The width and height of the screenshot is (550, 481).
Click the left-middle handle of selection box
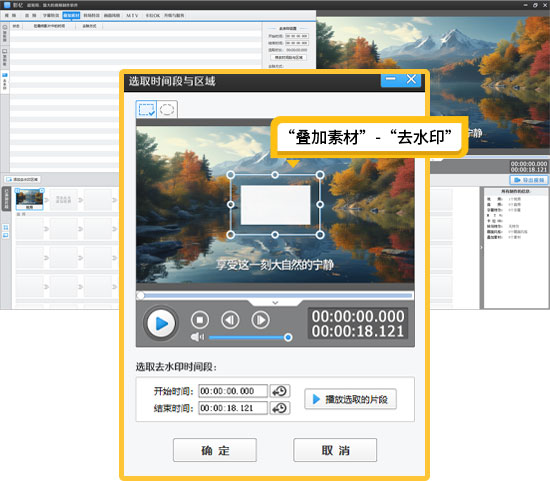(x=230, y=204)
